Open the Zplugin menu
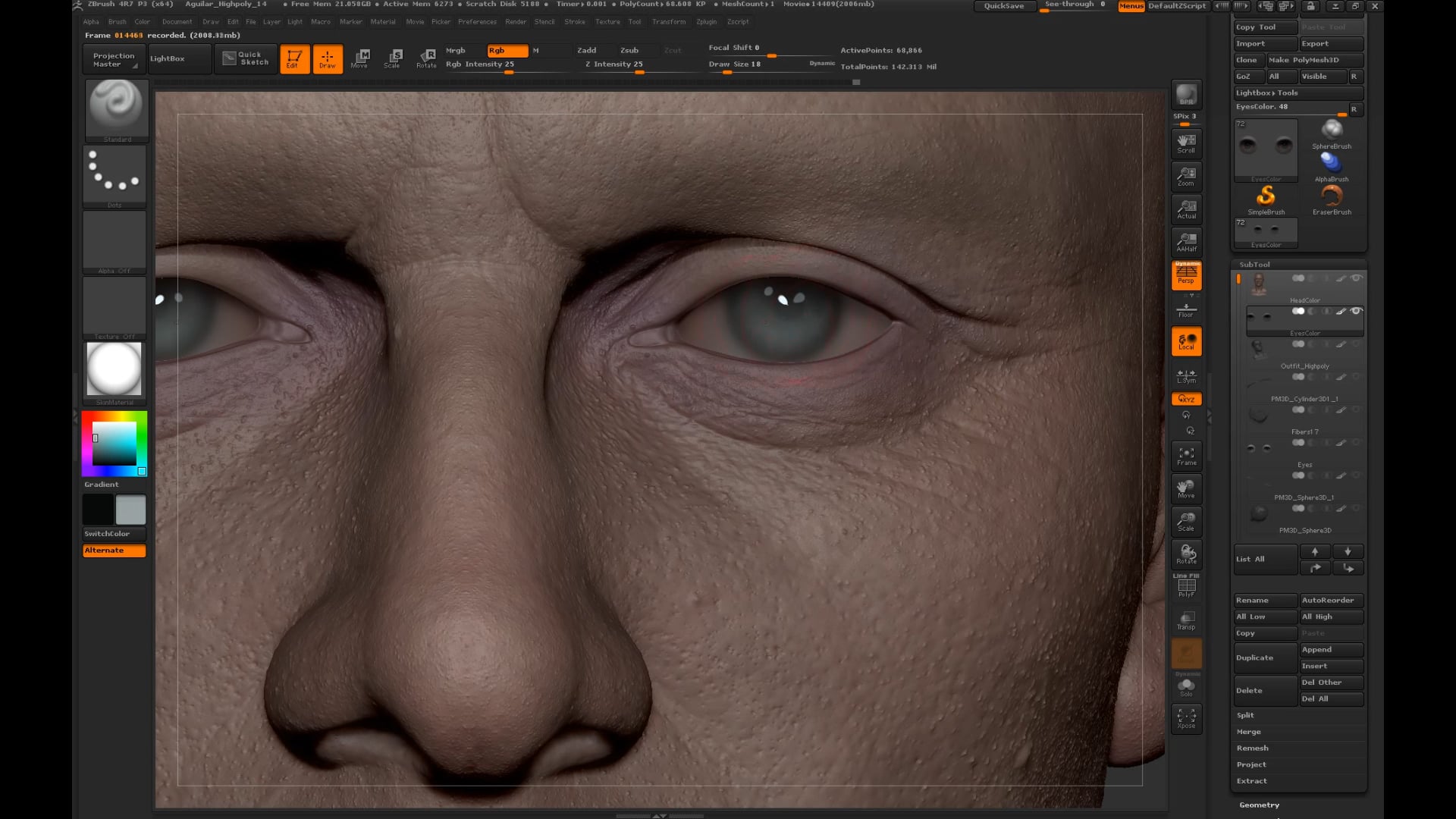1456x819 pixels. (705, 22)
